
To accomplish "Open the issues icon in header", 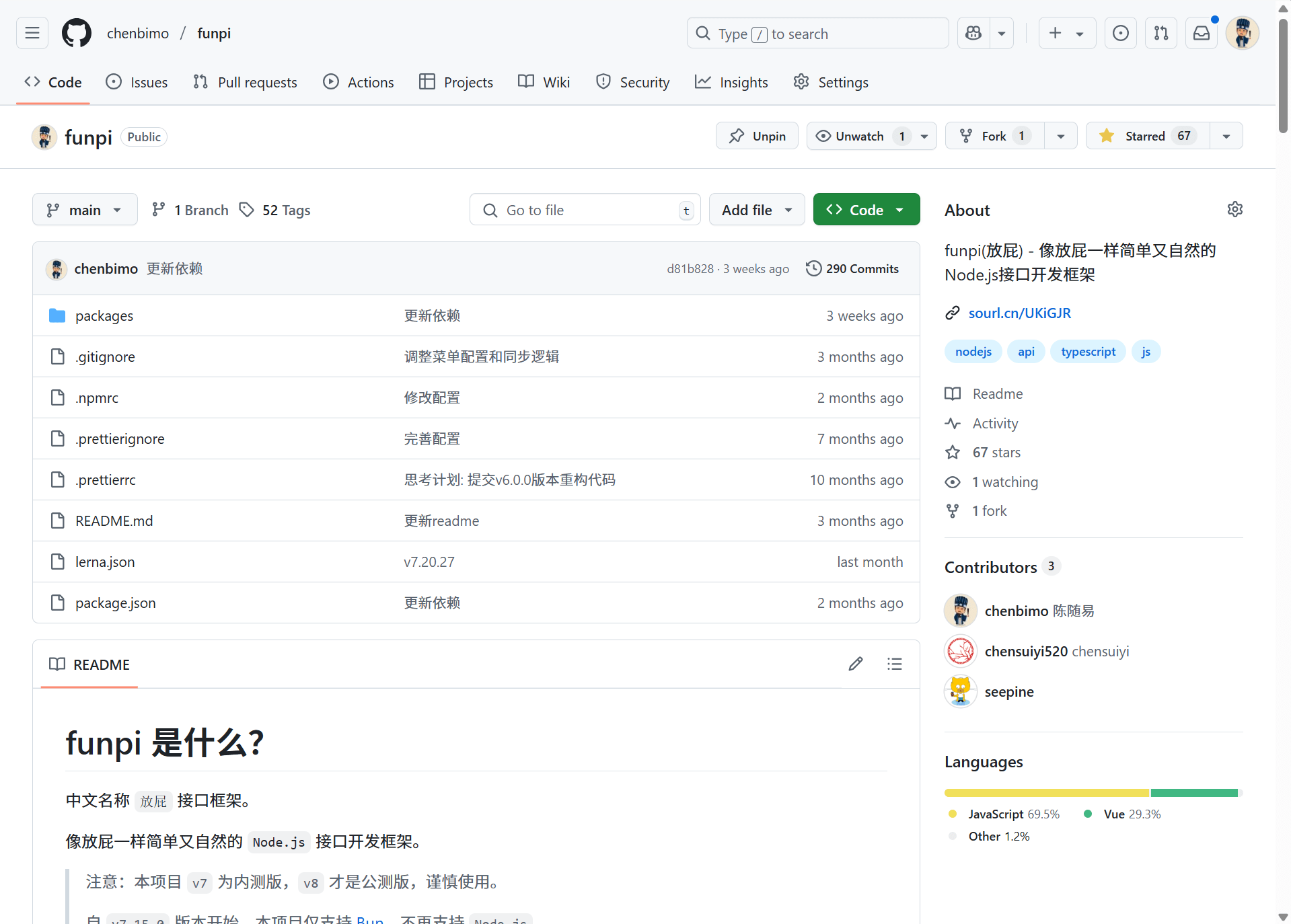I will [1121, 33].
